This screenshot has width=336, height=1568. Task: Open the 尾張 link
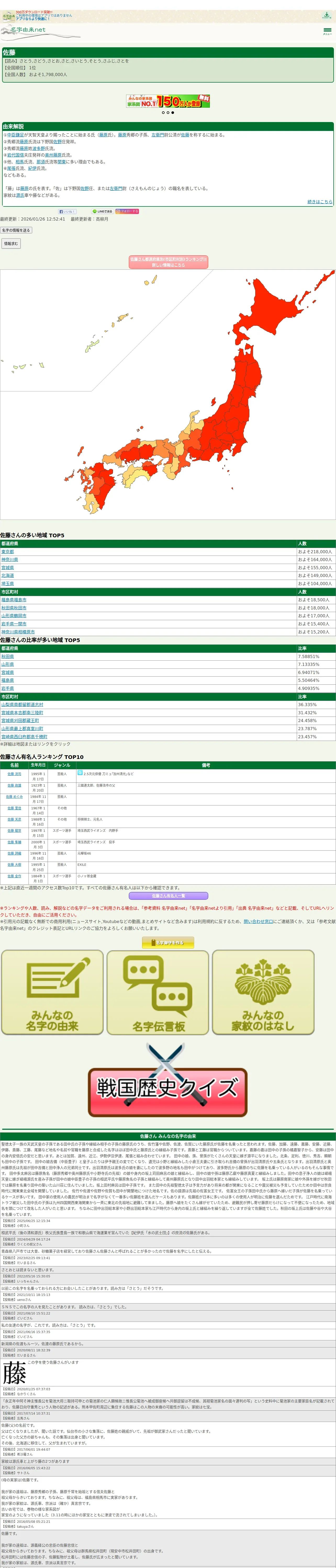point(12,169)
